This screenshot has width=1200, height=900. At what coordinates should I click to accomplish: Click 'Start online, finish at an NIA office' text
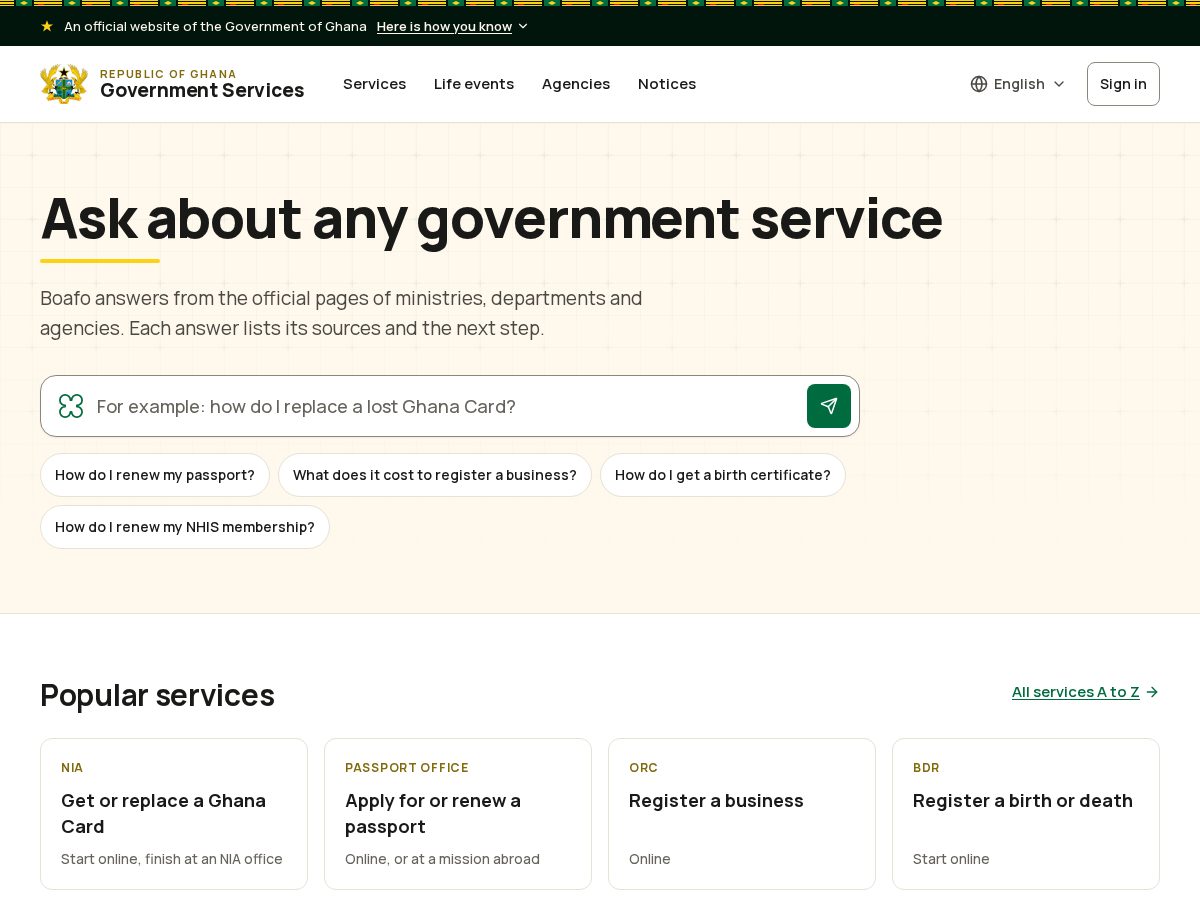(x=172, y=859)
